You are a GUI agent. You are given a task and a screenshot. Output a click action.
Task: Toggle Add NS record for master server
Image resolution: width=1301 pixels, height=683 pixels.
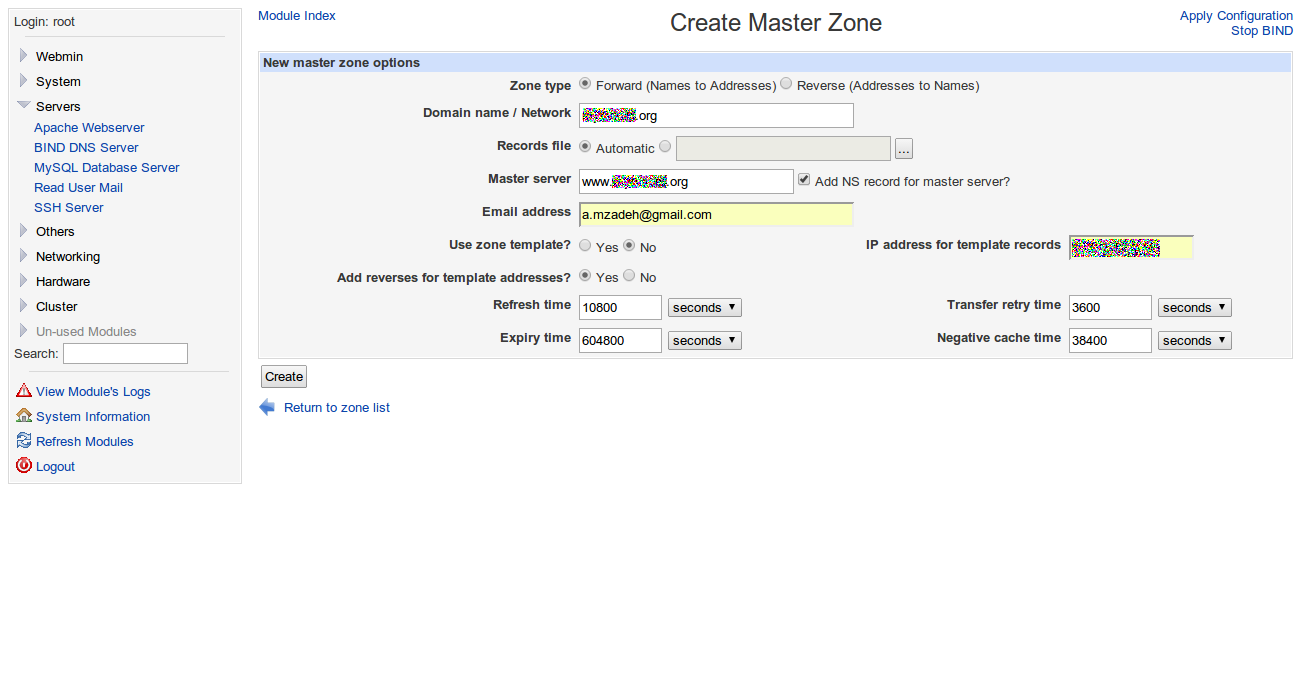[x=804, y=180]
